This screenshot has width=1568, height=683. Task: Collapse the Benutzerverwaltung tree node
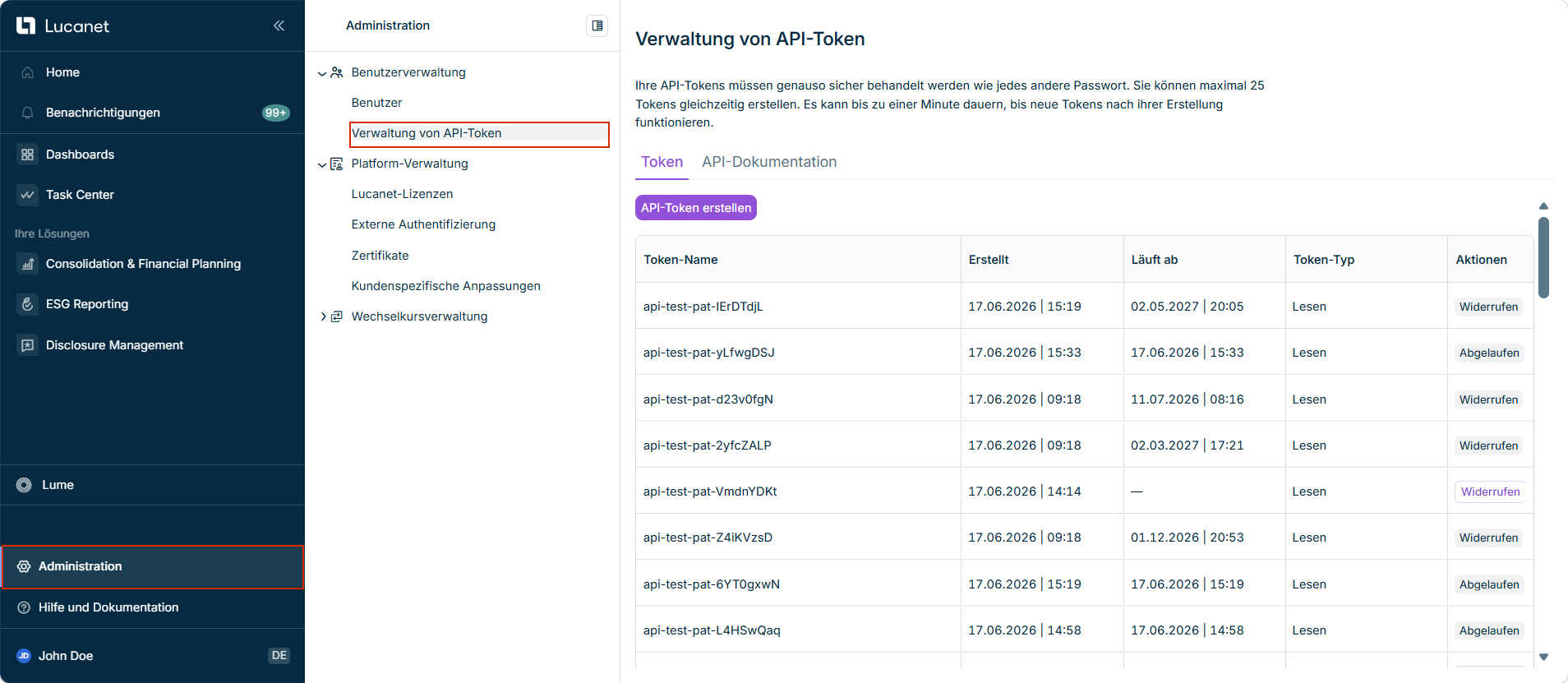(322, 73)
